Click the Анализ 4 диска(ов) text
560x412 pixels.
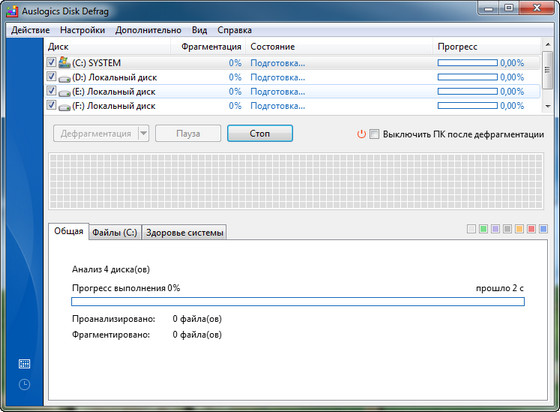click(111, 269)
